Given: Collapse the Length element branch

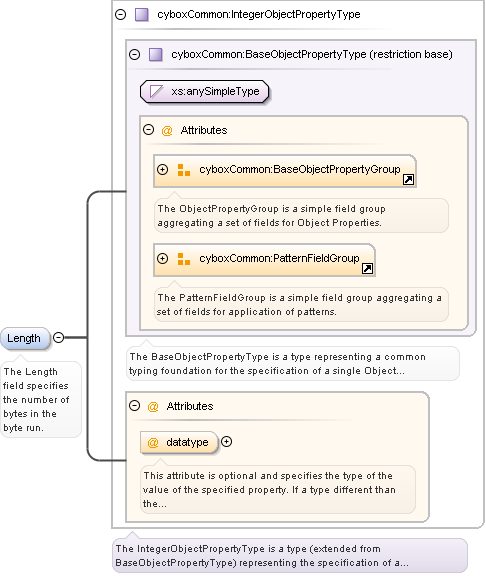Looking at the screenshot, I should pos(58,337).
